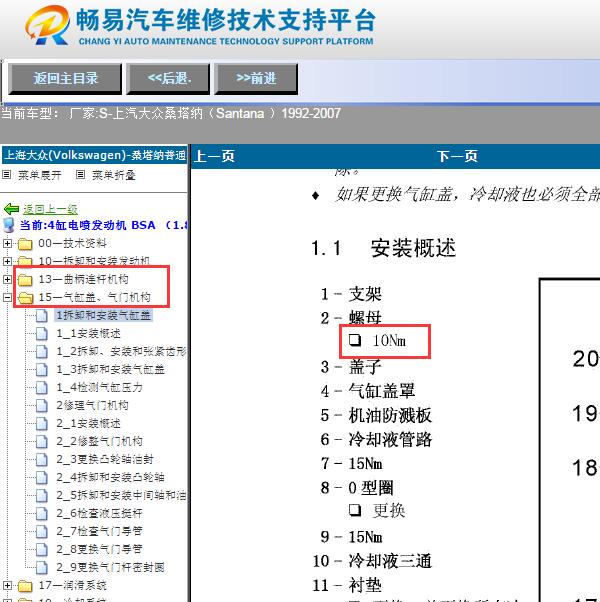Select 2_9更换气门杆密封圈 page
This screenshot has height=602, width=600.
point(111,567)
